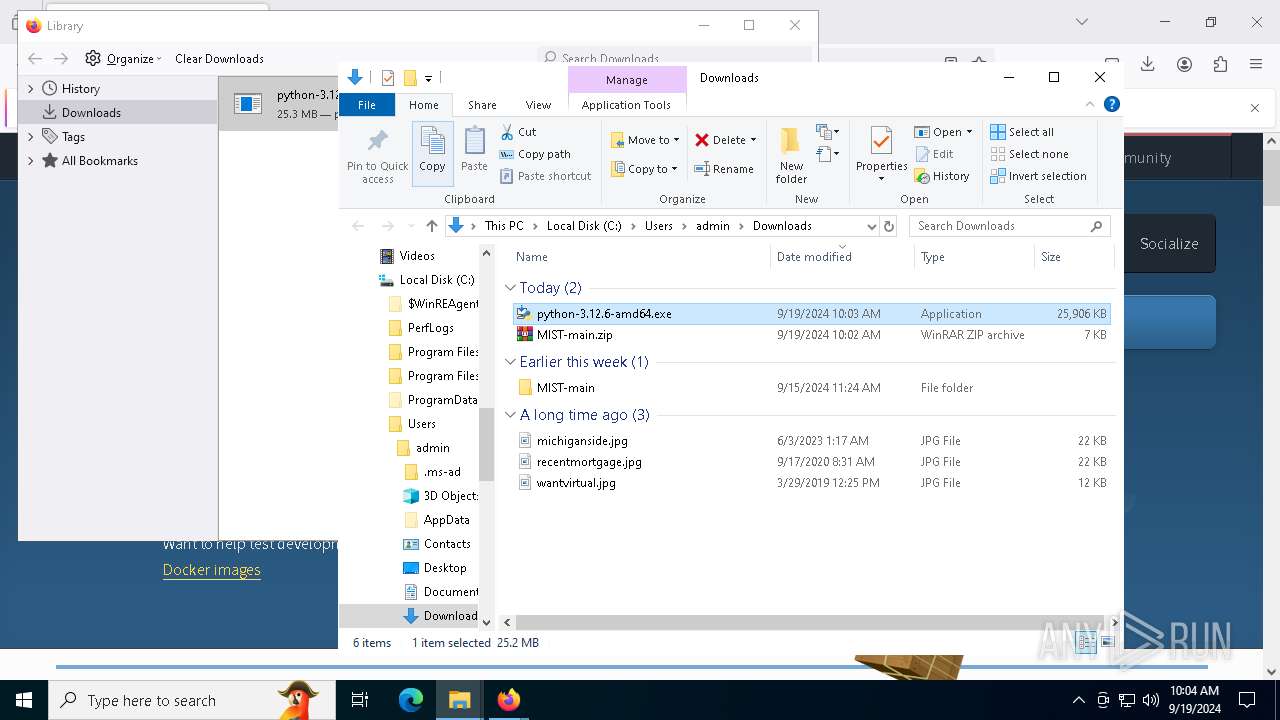
Task: Delete the selected file
Action: click(x=720, y=140)
